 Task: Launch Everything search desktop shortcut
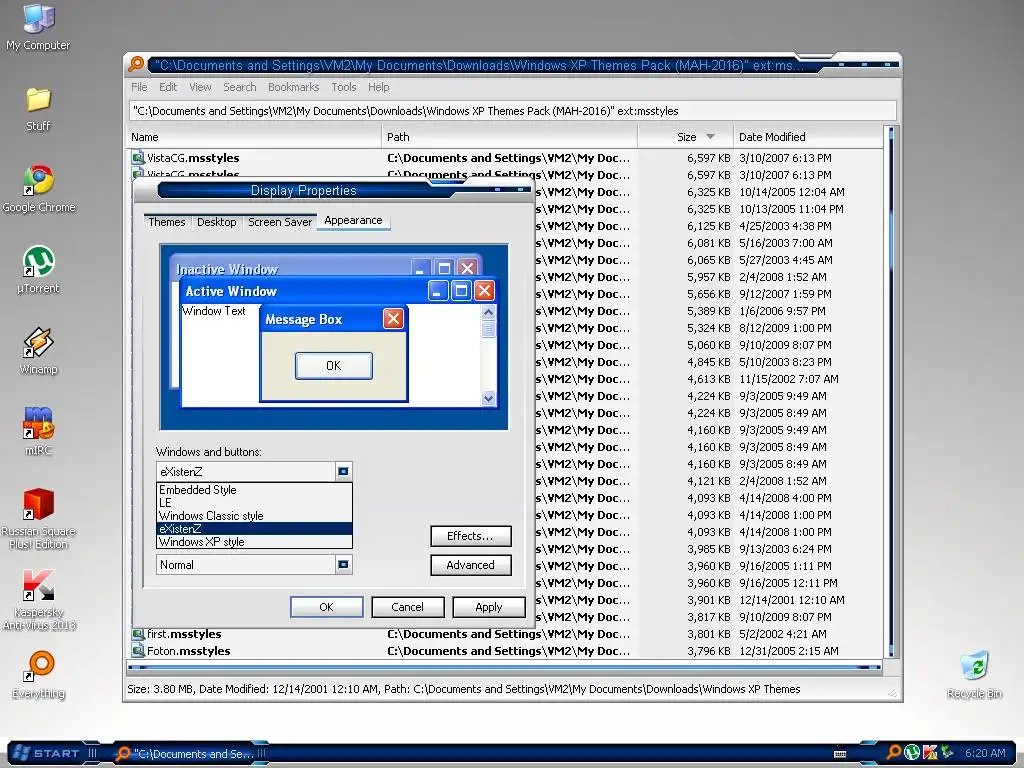[x=39, y=675]
